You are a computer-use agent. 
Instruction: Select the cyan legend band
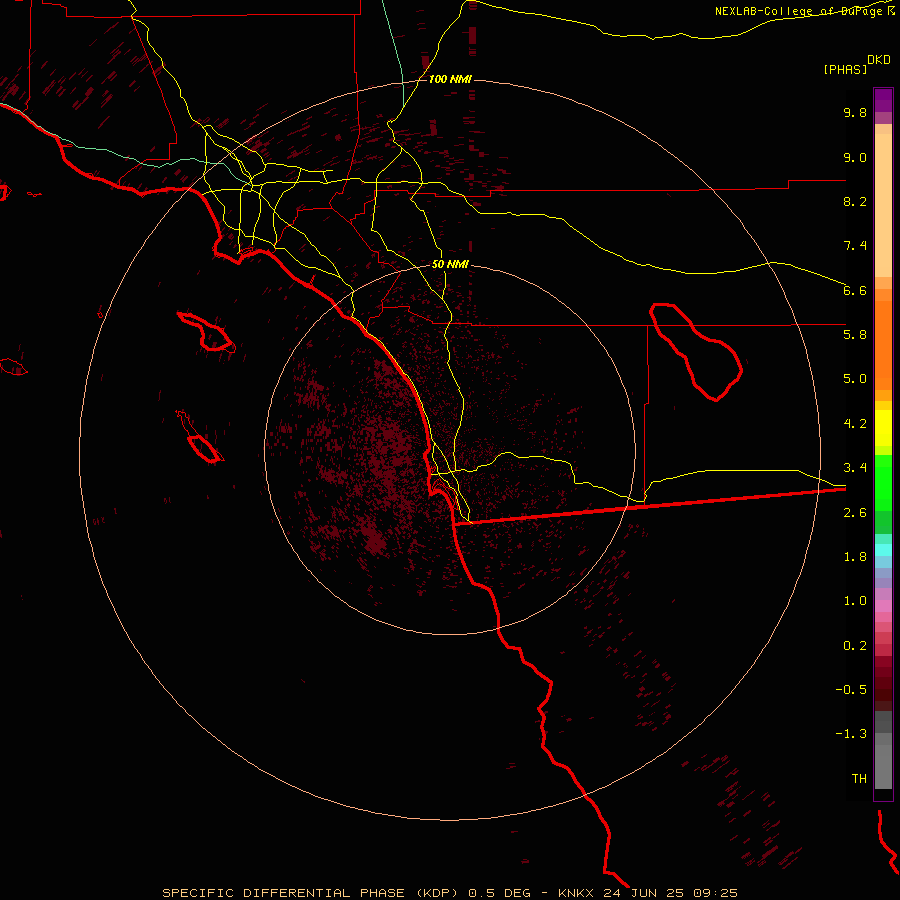(883, 550)
